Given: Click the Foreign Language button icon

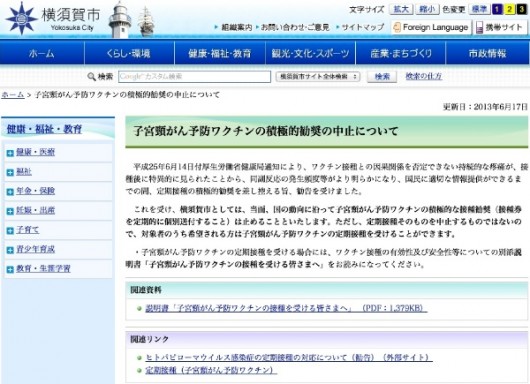Looking at the screenshot, I should coord(397,27).
